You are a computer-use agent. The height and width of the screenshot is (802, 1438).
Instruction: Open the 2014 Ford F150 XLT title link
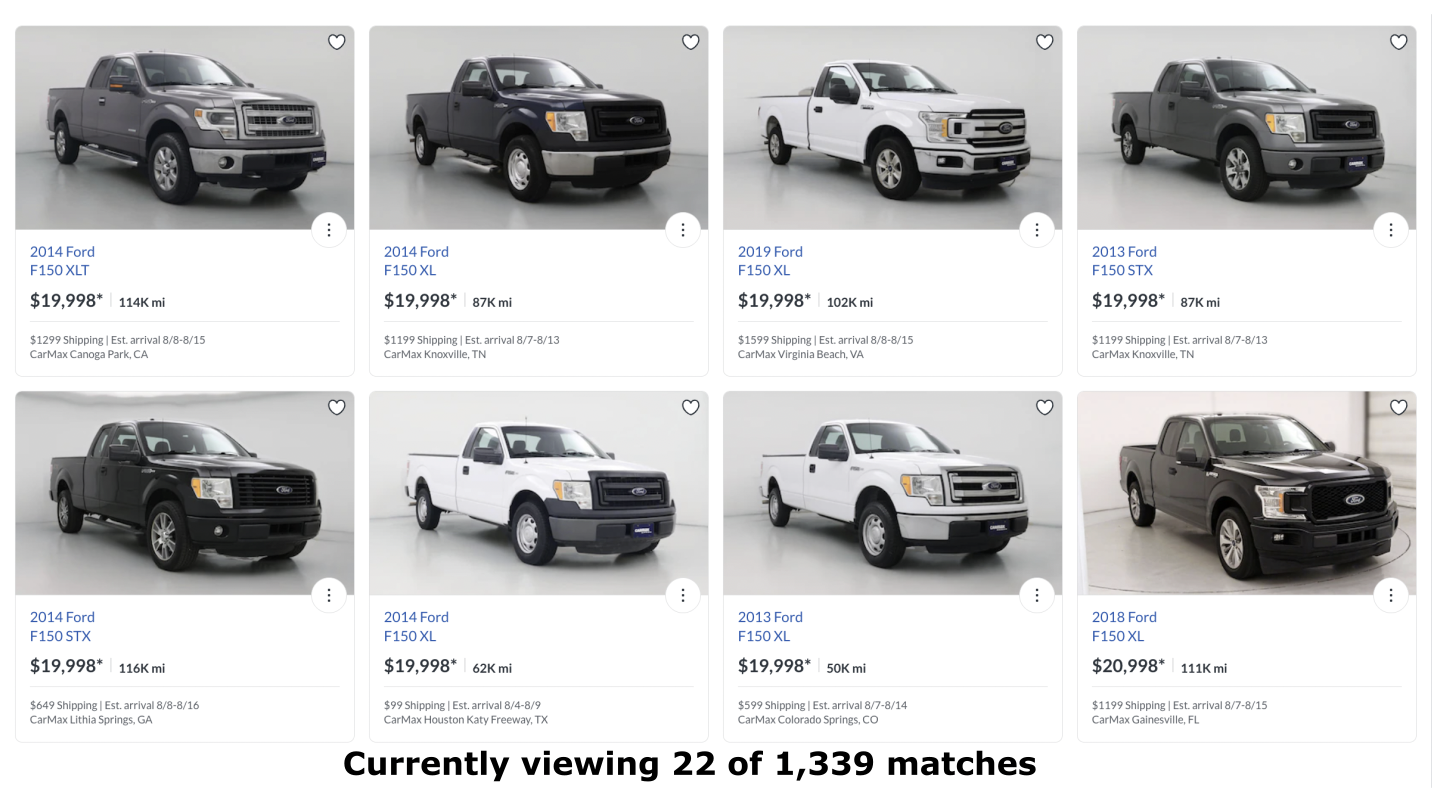62,261
